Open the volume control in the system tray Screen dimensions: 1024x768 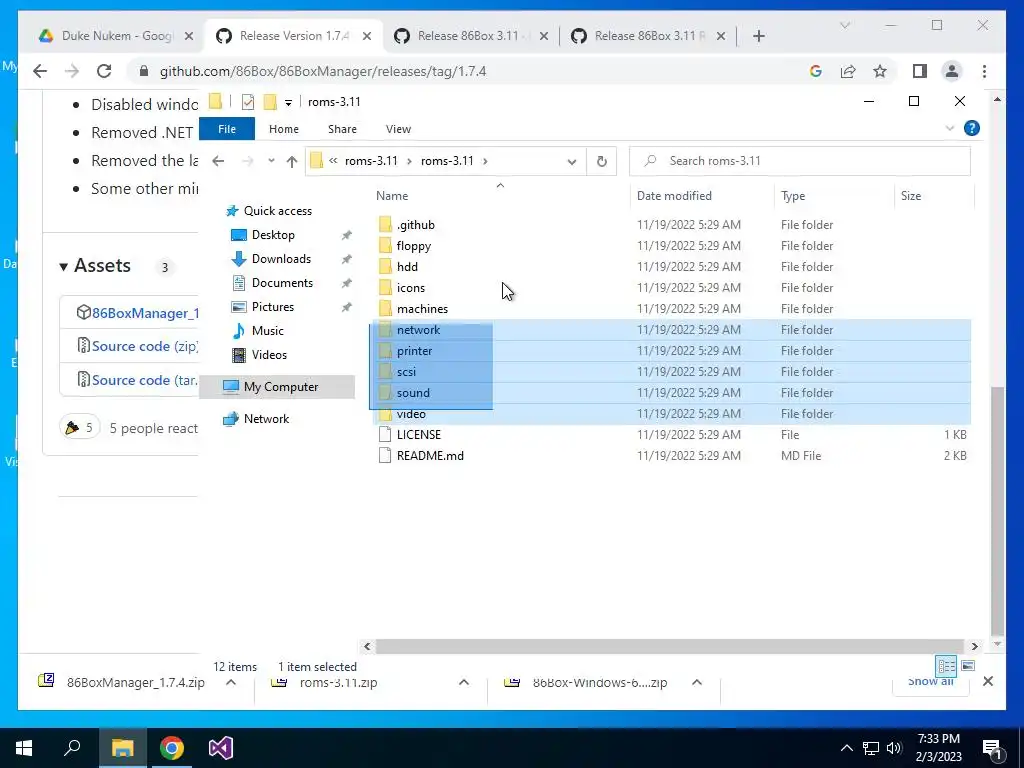tap(894, 748)
